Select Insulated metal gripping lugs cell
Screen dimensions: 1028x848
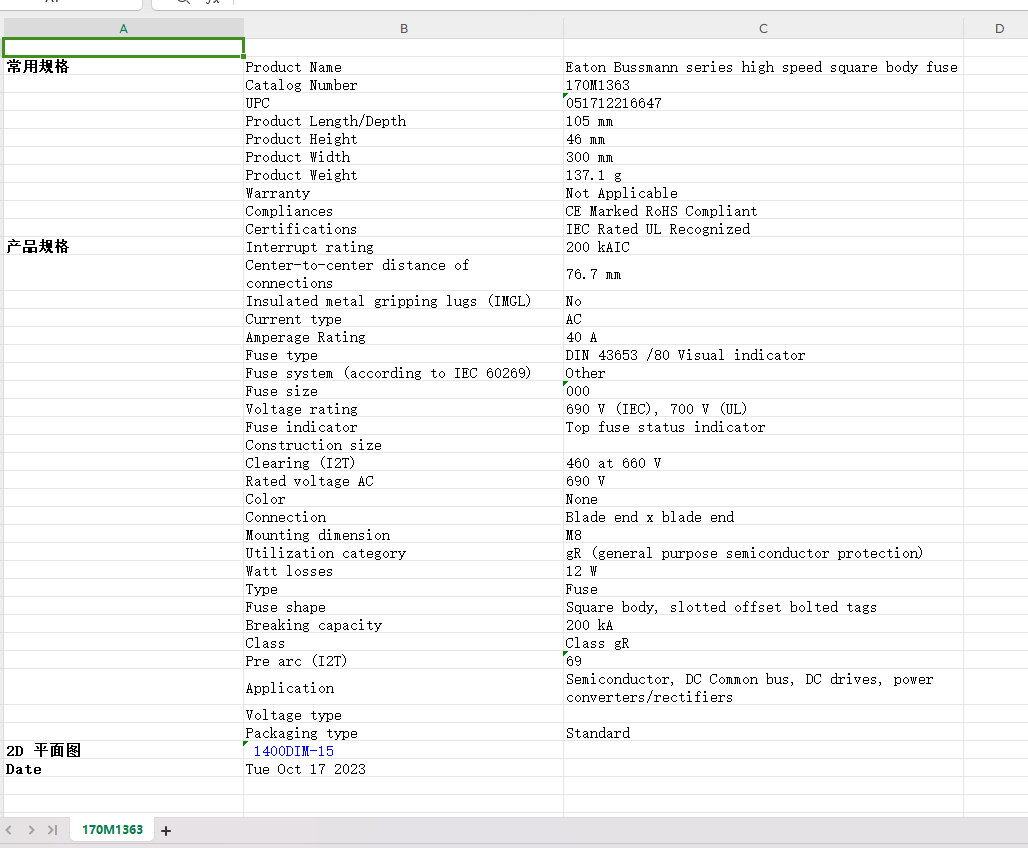point(403,300)
